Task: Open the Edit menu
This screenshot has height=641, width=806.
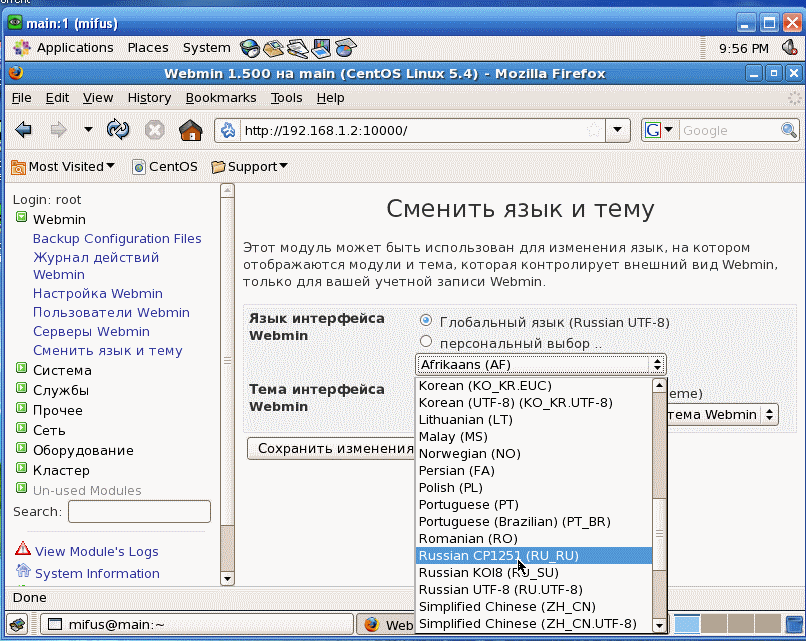Action: click(57, 98)
